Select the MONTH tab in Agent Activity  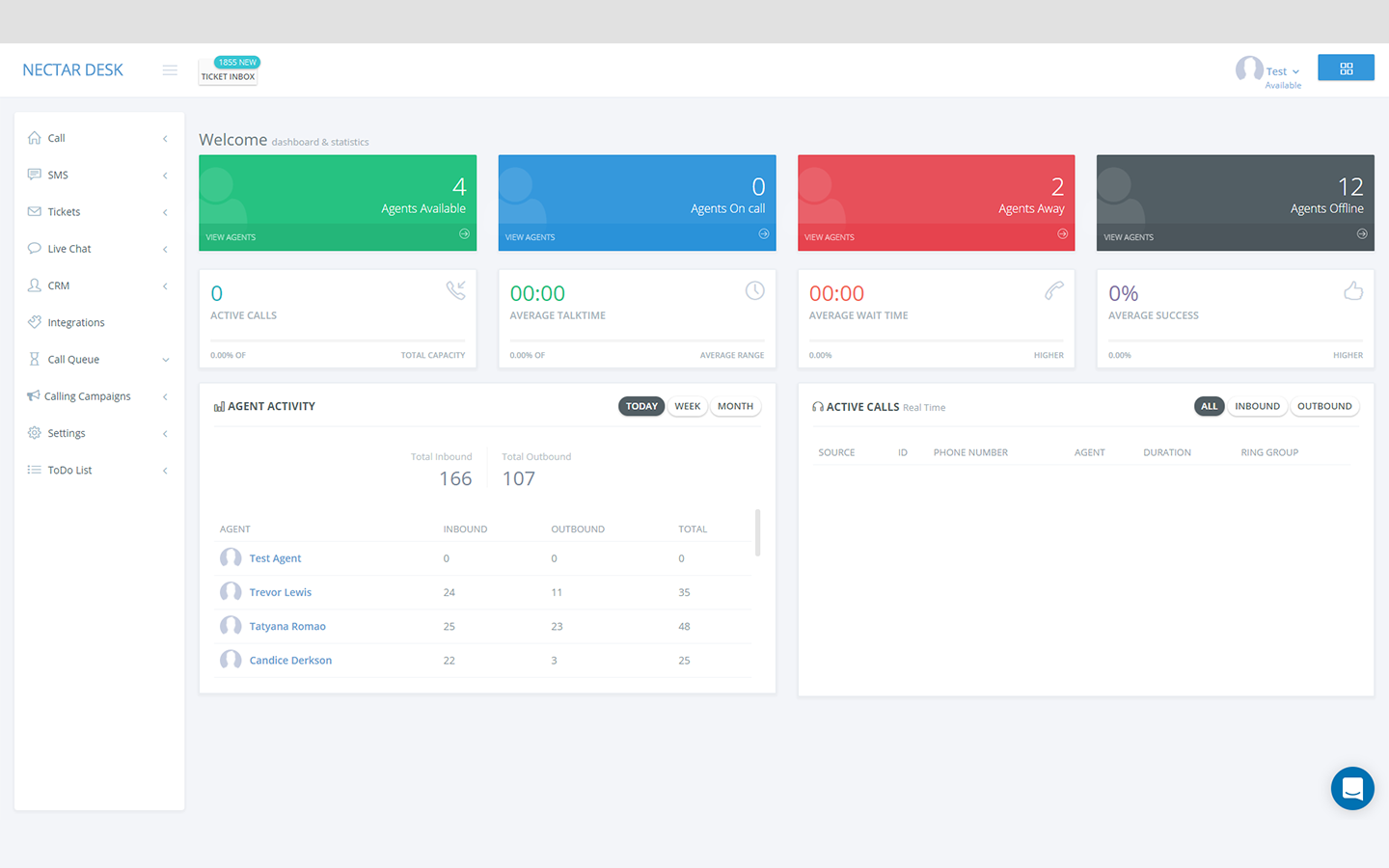tap(735, 406)
